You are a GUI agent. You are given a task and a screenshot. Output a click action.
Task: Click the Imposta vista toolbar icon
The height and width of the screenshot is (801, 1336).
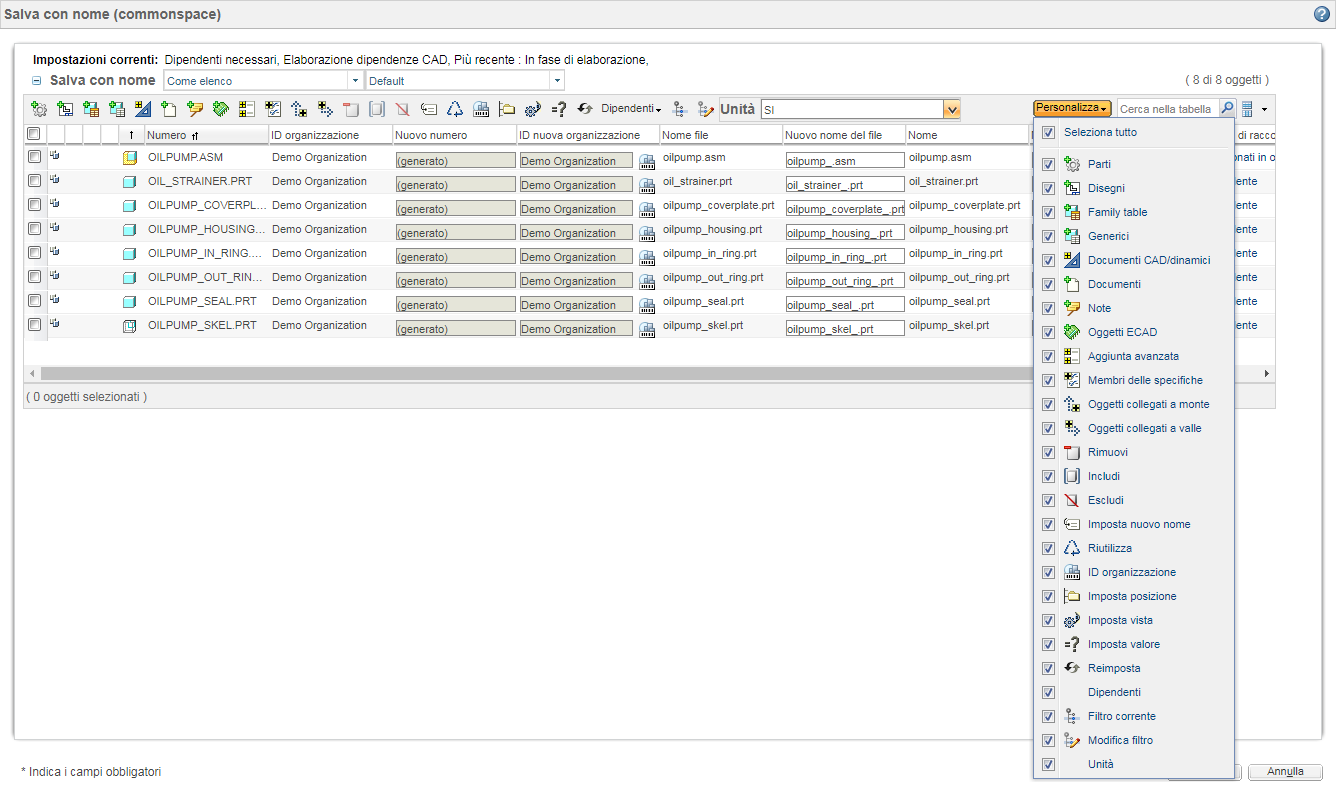(x=533, y=109)
